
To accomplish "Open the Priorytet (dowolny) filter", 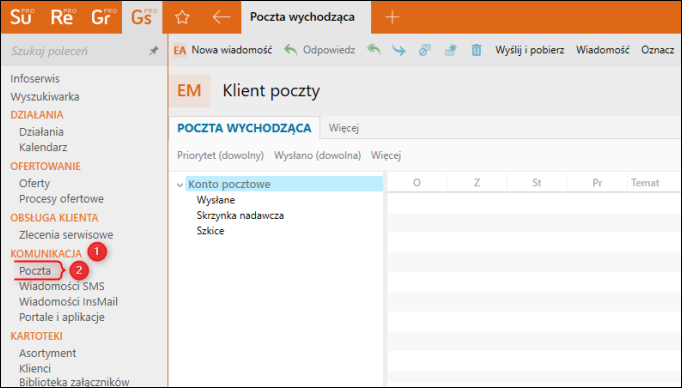I will point(220,155).
